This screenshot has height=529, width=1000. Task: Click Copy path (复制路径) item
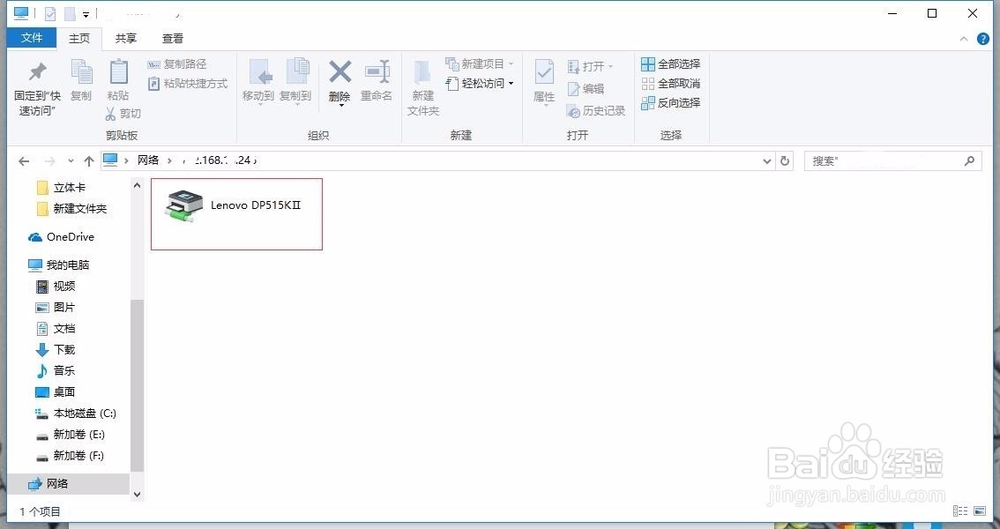(177, 64)
